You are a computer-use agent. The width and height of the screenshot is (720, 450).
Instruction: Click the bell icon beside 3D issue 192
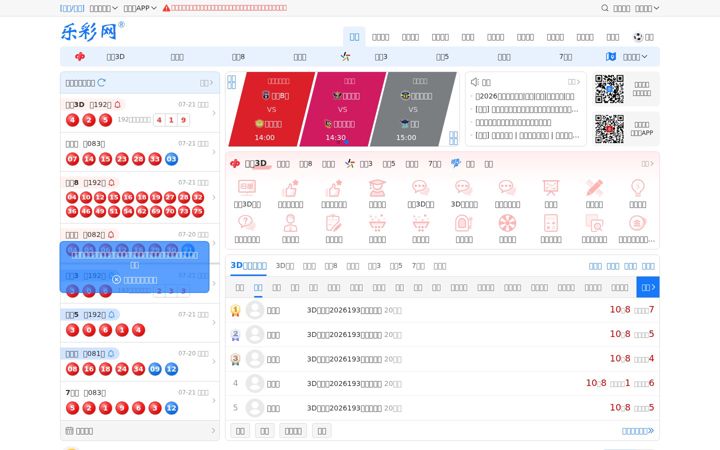[x=118, y=104]
